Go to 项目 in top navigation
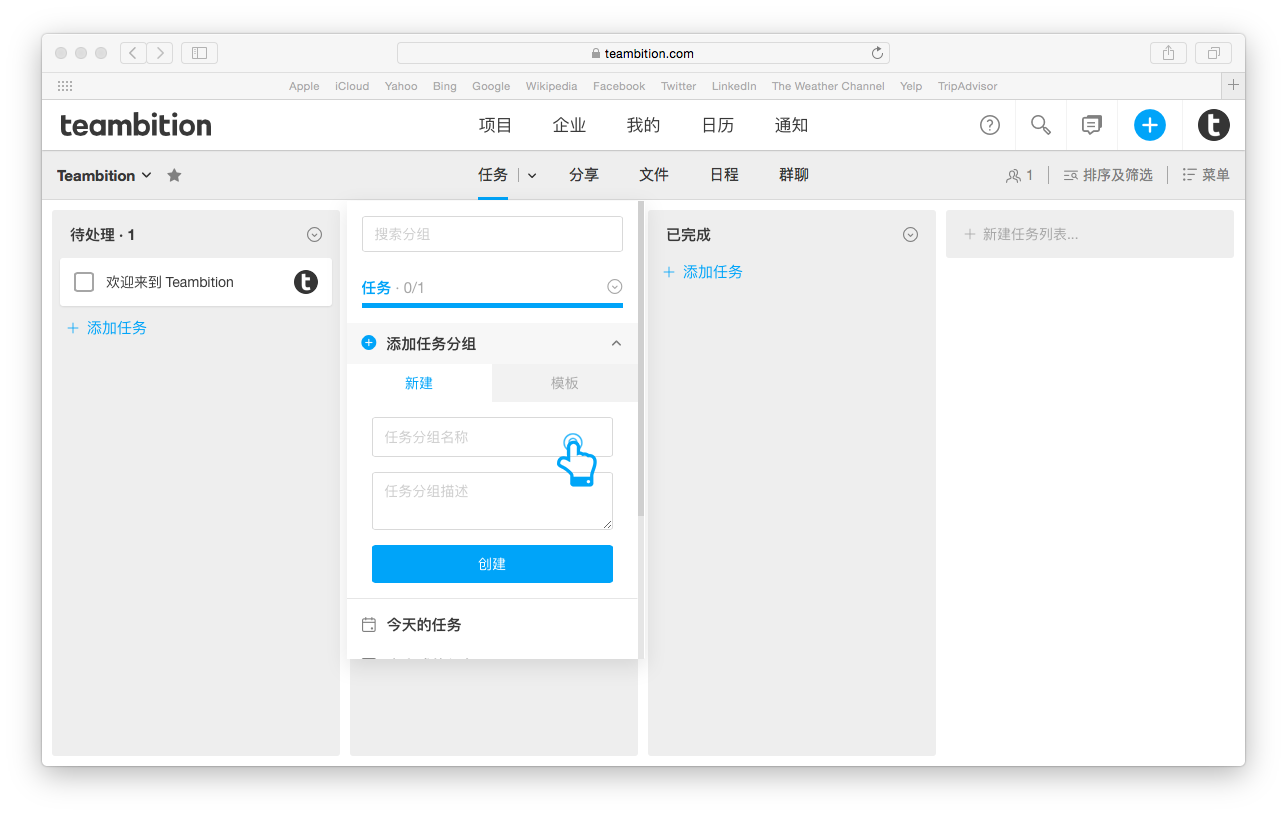 tap(495, 125)
